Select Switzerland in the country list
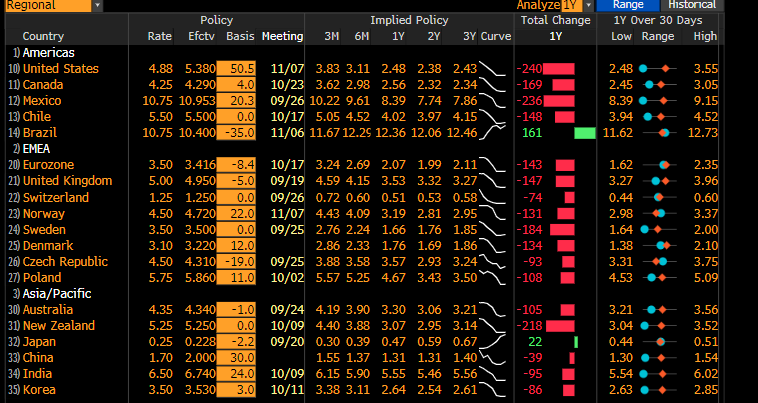The image size is (758, 403). [x=56, y=197]
